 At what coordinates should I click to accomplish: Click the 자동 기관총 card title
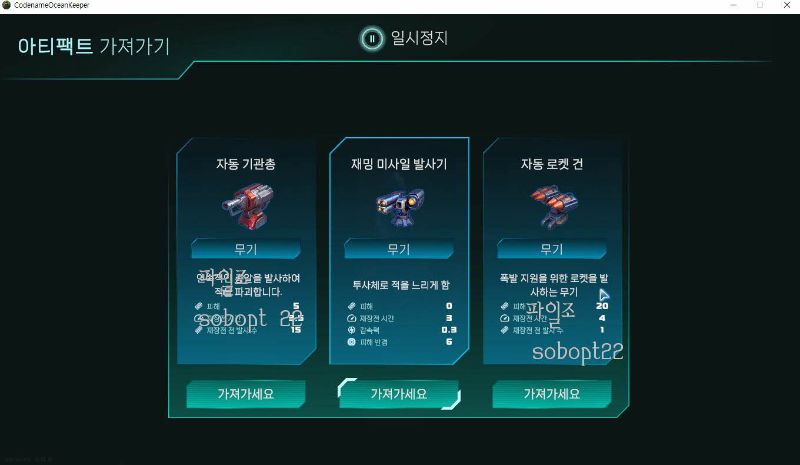(x=245, y=164)
